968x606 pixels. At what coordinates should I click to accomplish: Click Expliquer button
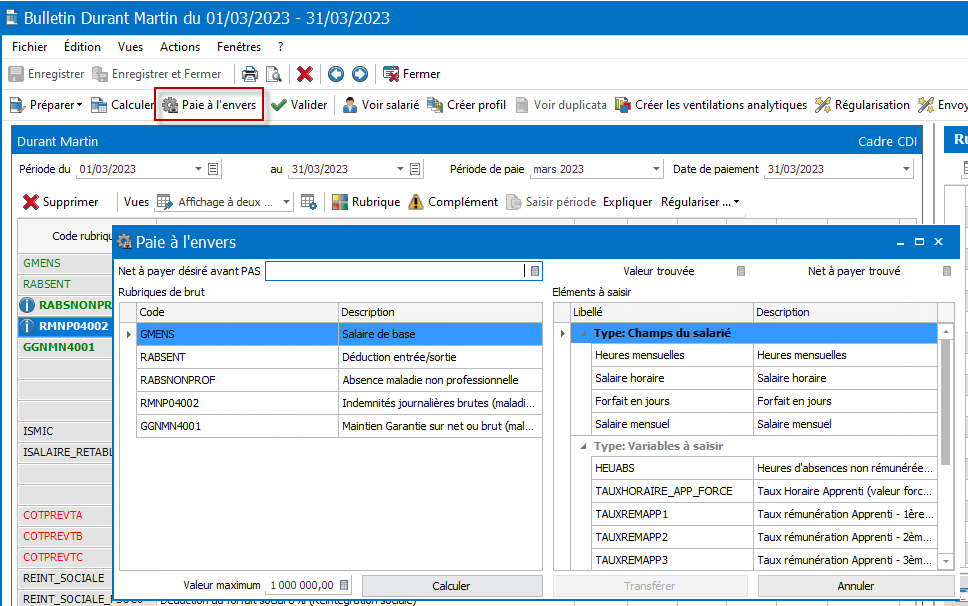coord(627,202)
